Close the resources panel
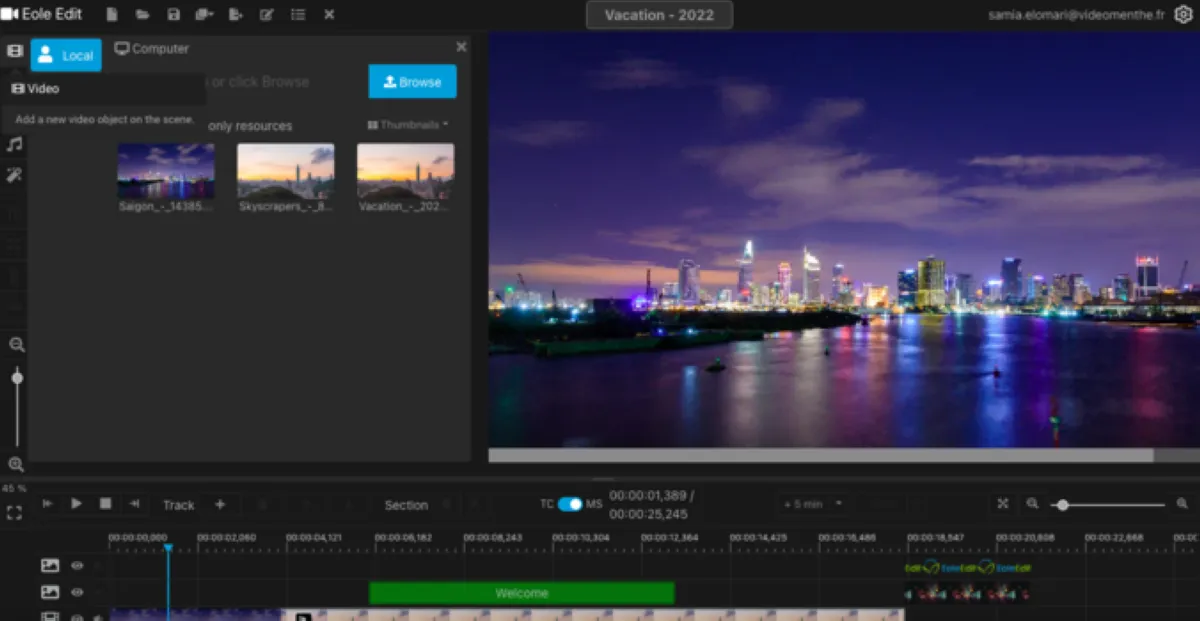 click(x=461, y=47)
